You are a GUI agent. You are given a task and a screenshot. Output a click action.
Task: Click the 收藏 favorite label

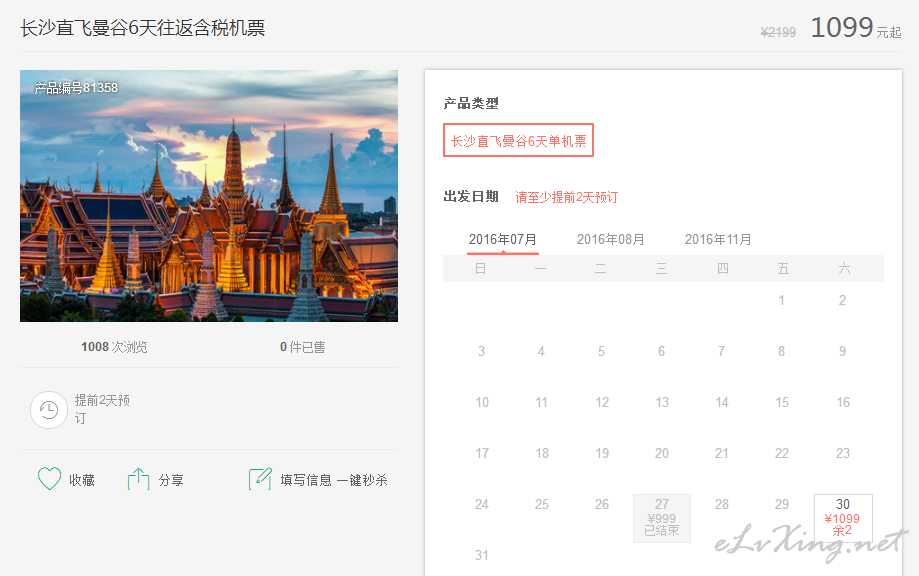pyautogui.click(x=81, y=480)
